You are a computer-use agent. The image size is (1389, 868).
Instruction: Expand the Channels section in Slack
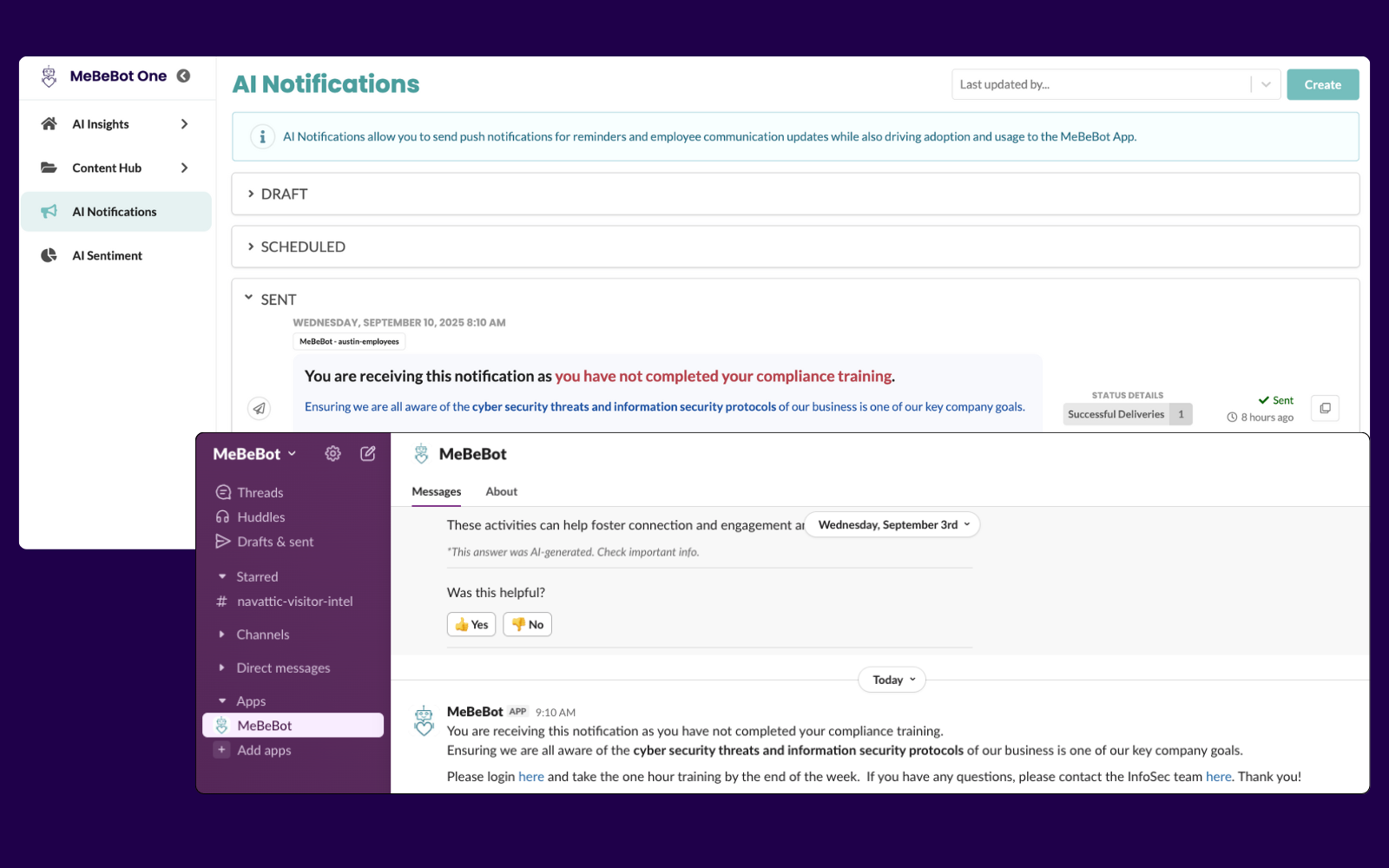[x=222, y=635]
